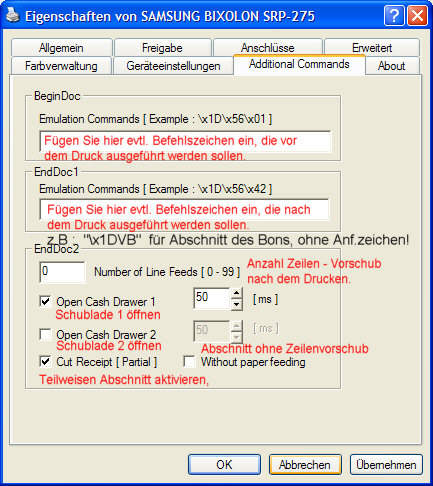Click the EndDoc1 emulation commands field
The width and height of the screenshot is (433, 486).
pyautogui.click(x=184, y=209)
